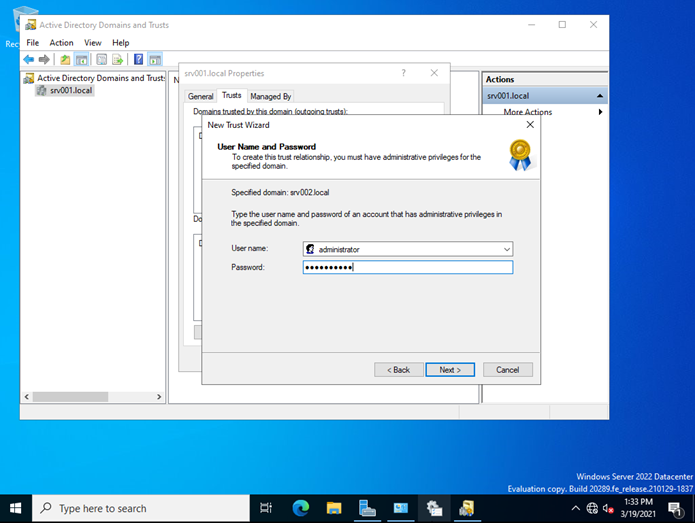Click the Up one level folder icon

pyautogui.click(x=65, y=59)
